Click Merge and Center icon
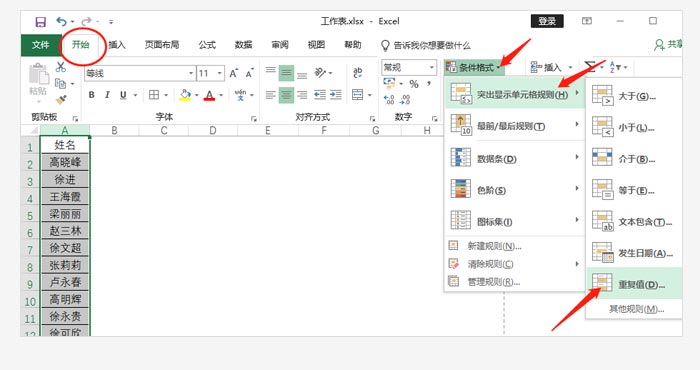Image resolution: width=700 pixels, height=370 pixels. coord(358,95)
